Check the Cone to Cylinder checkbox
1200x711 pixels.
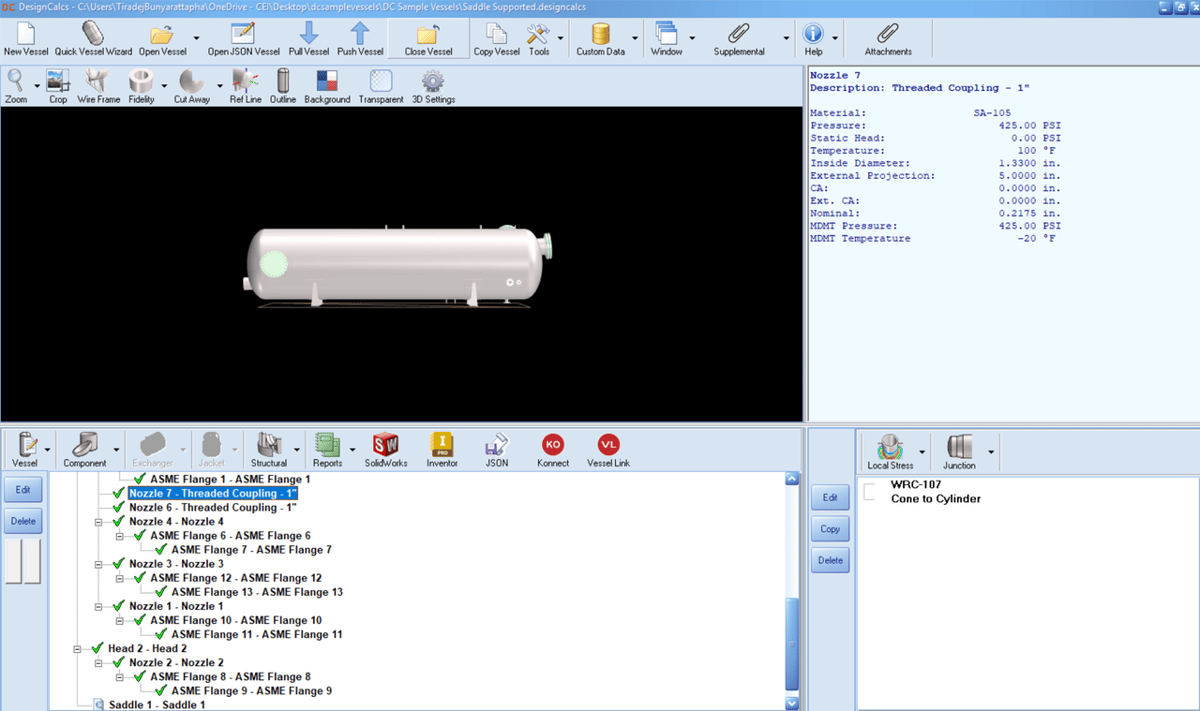[869, 499]
